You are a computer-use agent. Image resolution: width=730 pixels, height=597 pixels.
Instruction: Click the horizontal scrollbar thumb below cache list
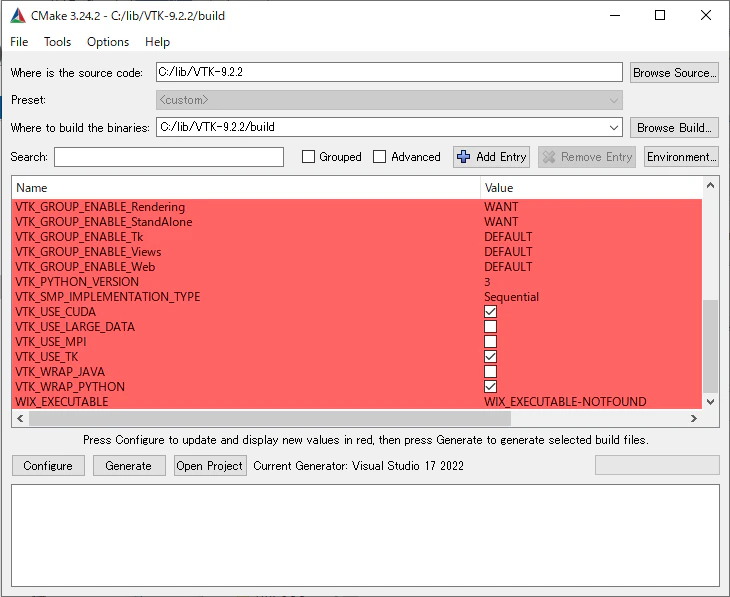point(270,418)
